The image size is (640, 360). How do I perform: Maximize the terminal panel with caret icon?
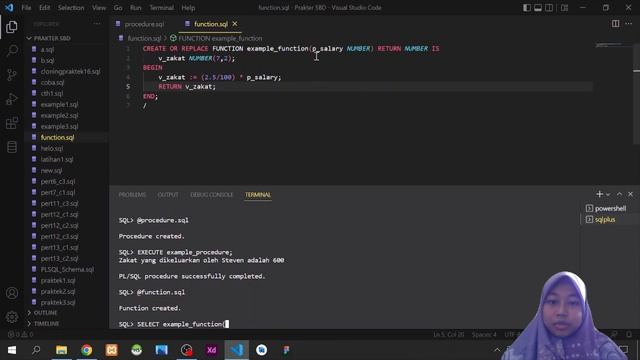click(x=619, y=194)
